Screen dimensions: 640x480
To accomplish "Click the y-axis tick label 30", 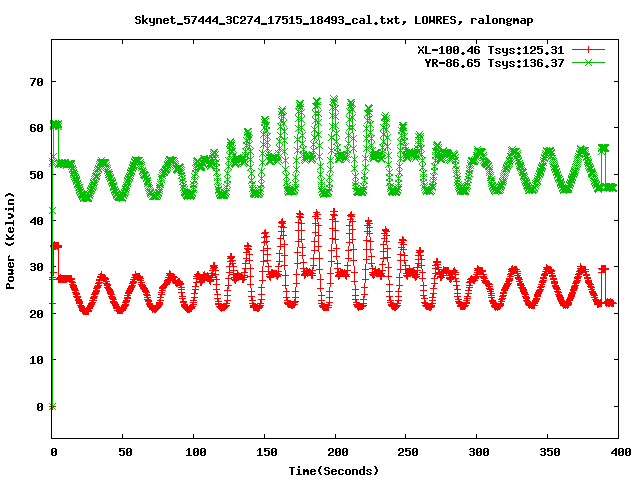I will click(36, 267).
